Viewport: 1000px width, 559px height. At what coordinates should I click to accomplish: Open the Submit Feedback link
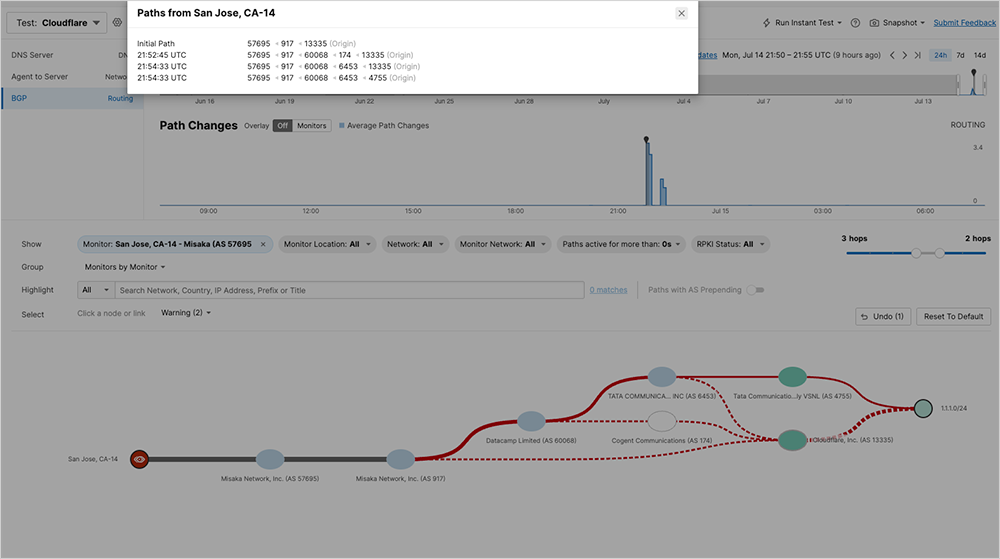[x=964, y=22]
